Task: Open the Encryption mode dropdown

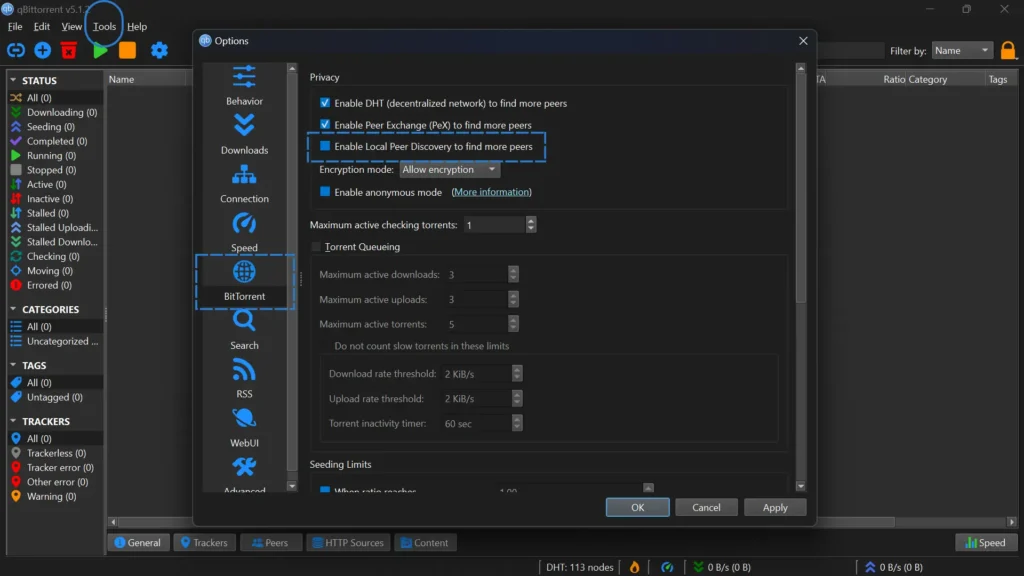Action: tap(449, 170)
